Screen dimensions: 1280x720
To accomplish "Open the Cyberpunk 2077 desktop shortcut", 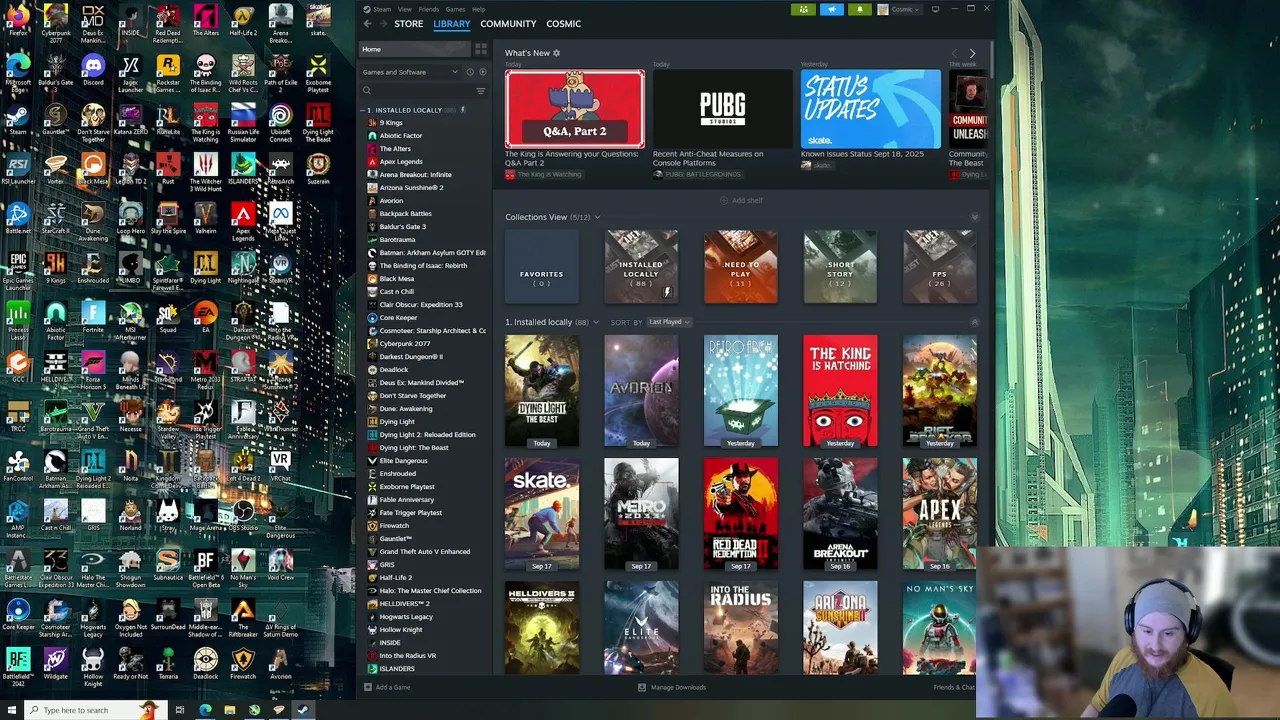I will click(x=56, y=22).
